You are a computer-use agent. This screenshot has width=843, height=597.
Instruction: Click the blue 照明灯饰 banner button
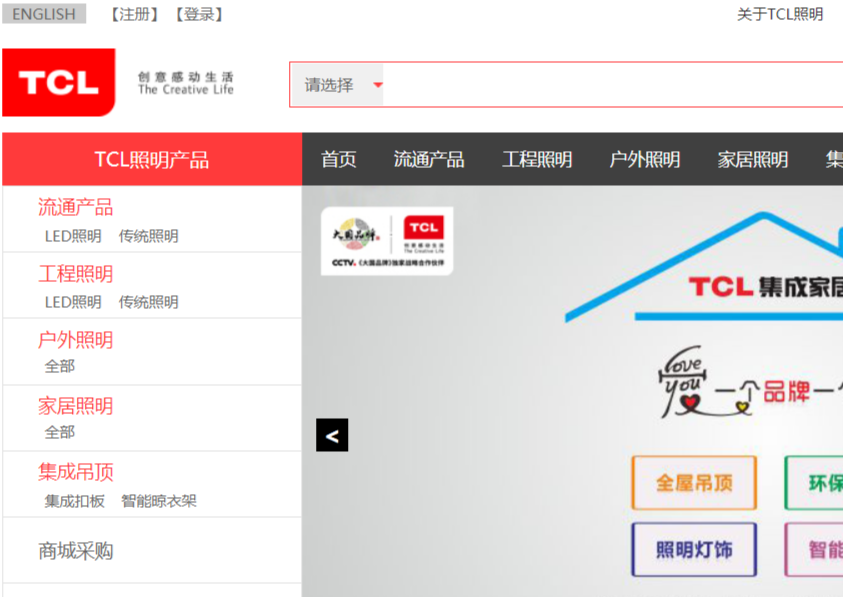click(x=694, y=550)
